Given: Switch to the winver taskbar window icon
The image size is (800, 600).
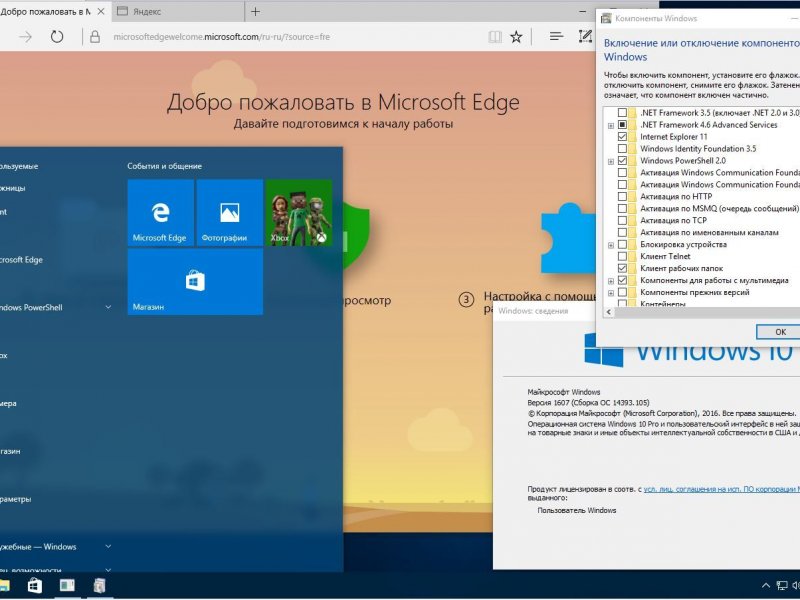Looking at the screenshot, I should click(x=67, y=586).
